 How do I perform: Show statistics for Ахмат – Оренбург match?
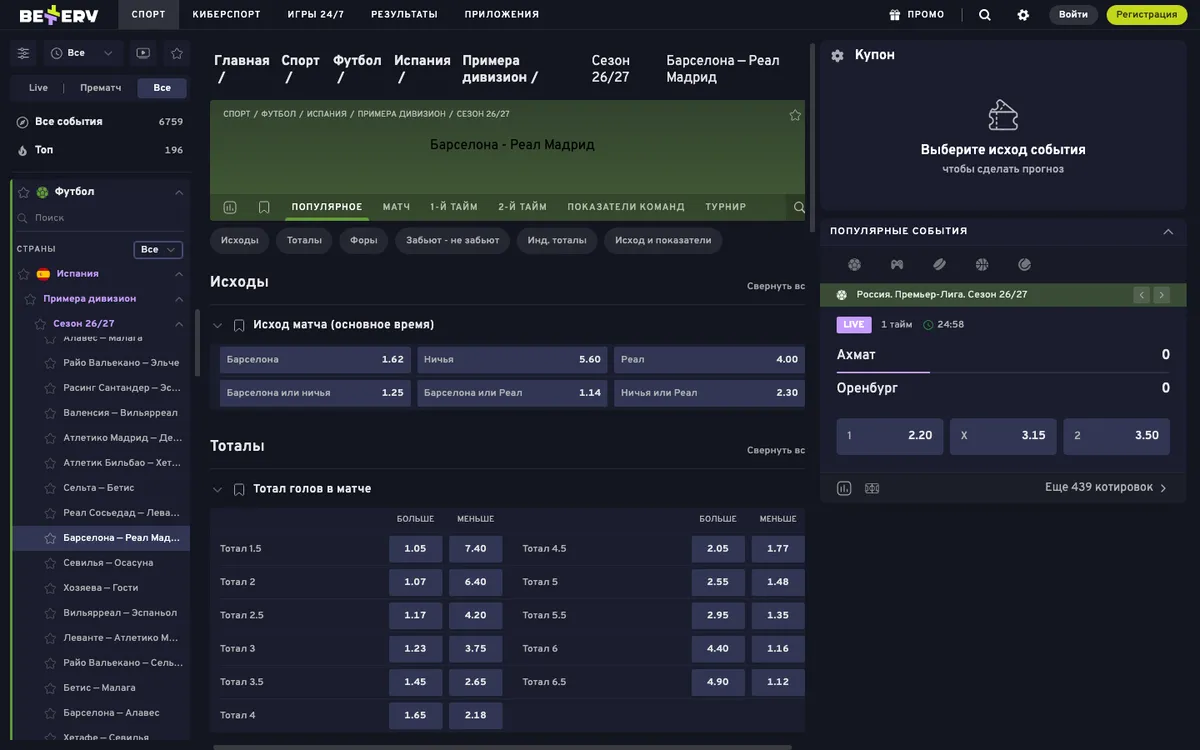pyautogui.click(x=844, y=488)
